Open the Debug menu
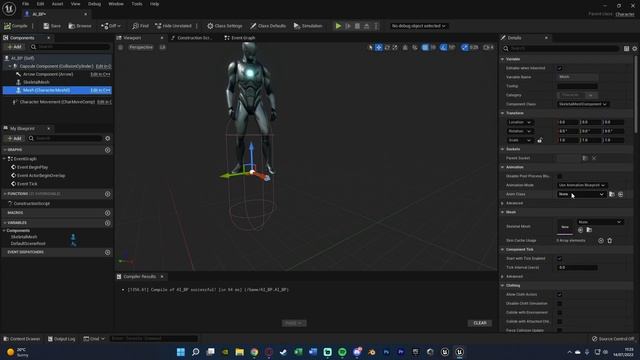The image size is (640, 360). coord(94,4)
